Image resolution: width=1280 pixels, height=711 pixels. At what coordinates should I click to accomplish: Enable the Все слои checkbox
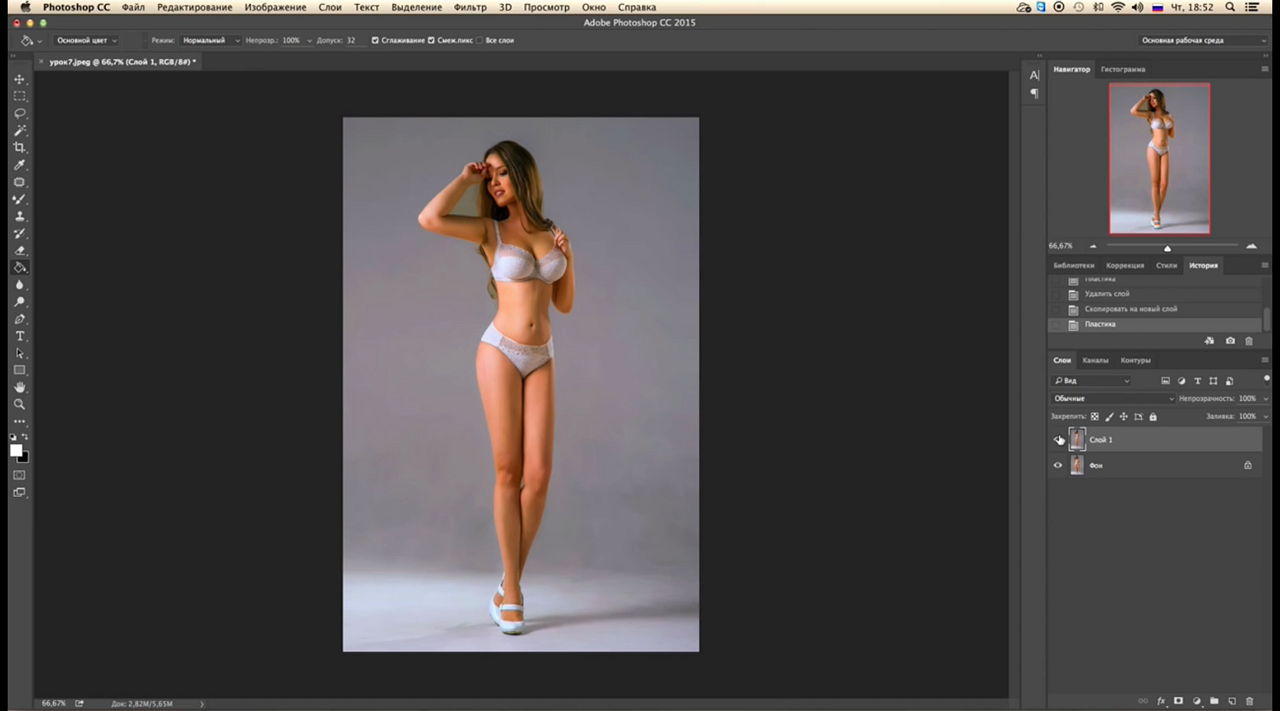[x=479, y=41]
